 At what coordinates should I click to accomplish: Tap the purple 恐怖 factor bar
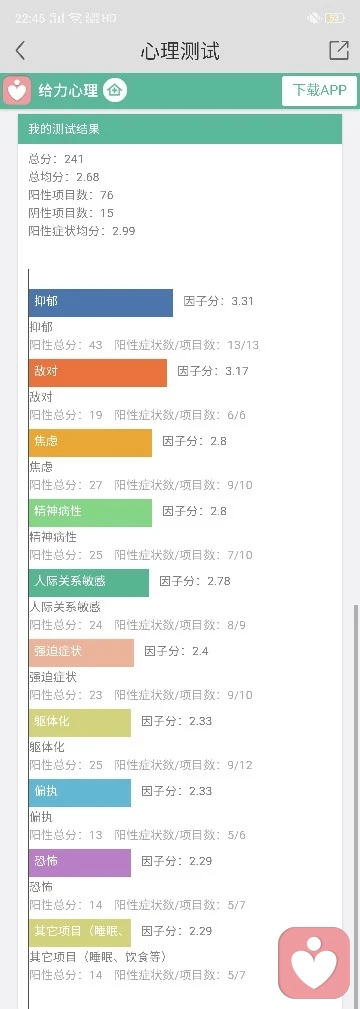80,862
